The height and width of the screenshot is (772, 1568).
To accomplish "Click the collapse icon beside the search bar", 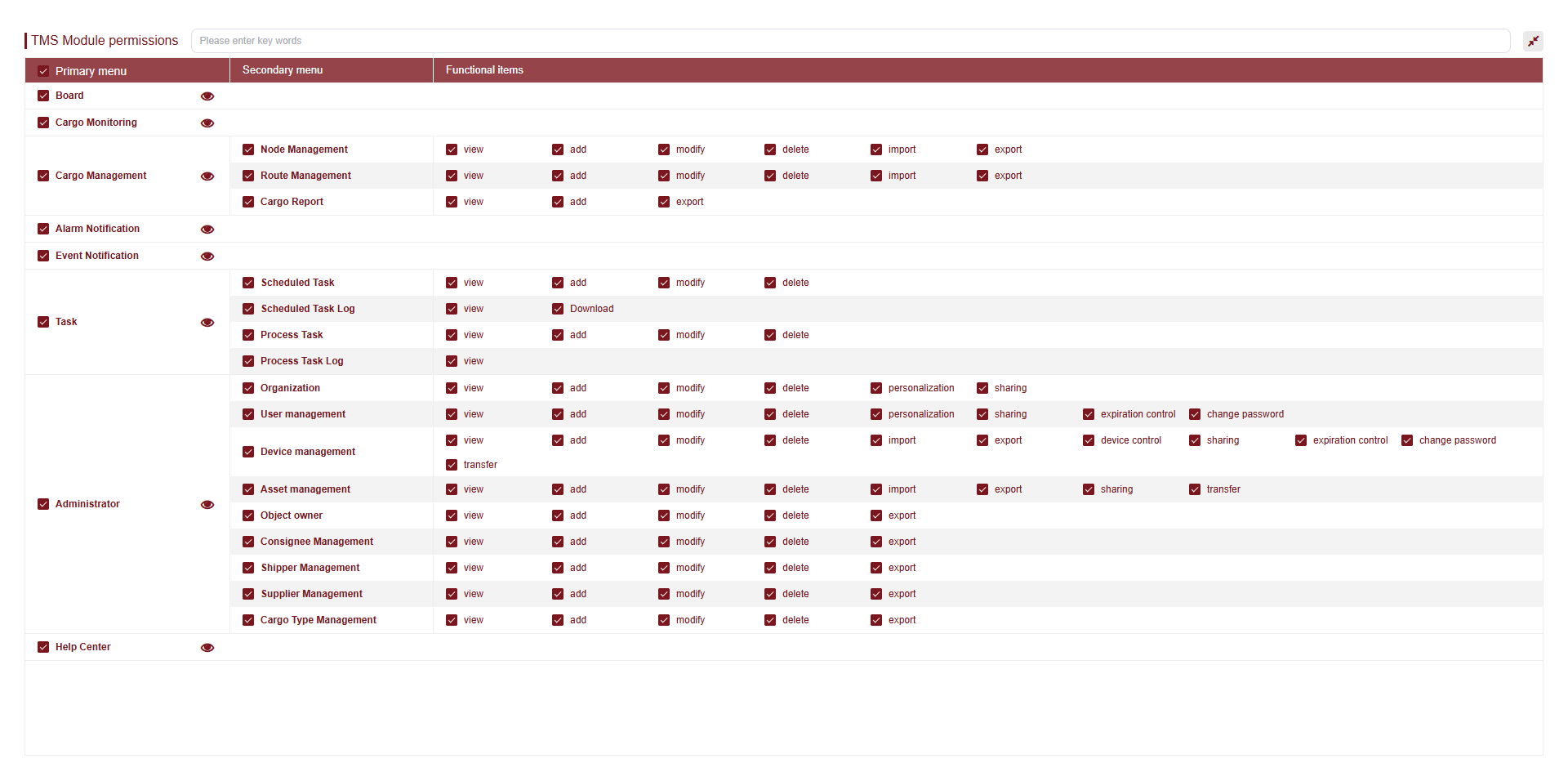I will [1533, 41].
